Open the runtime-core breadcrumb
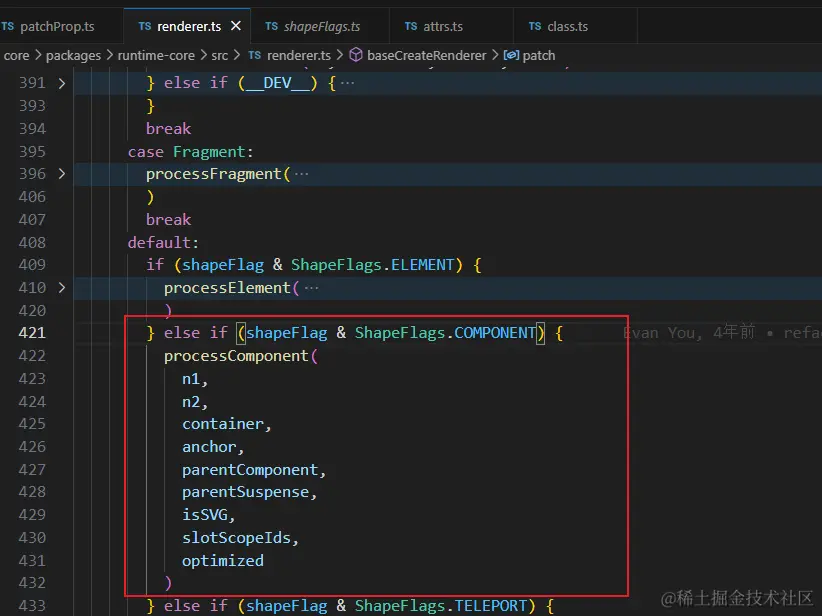Image resolution: width=822 pixels, height=616 pixels. pos(156,56)
